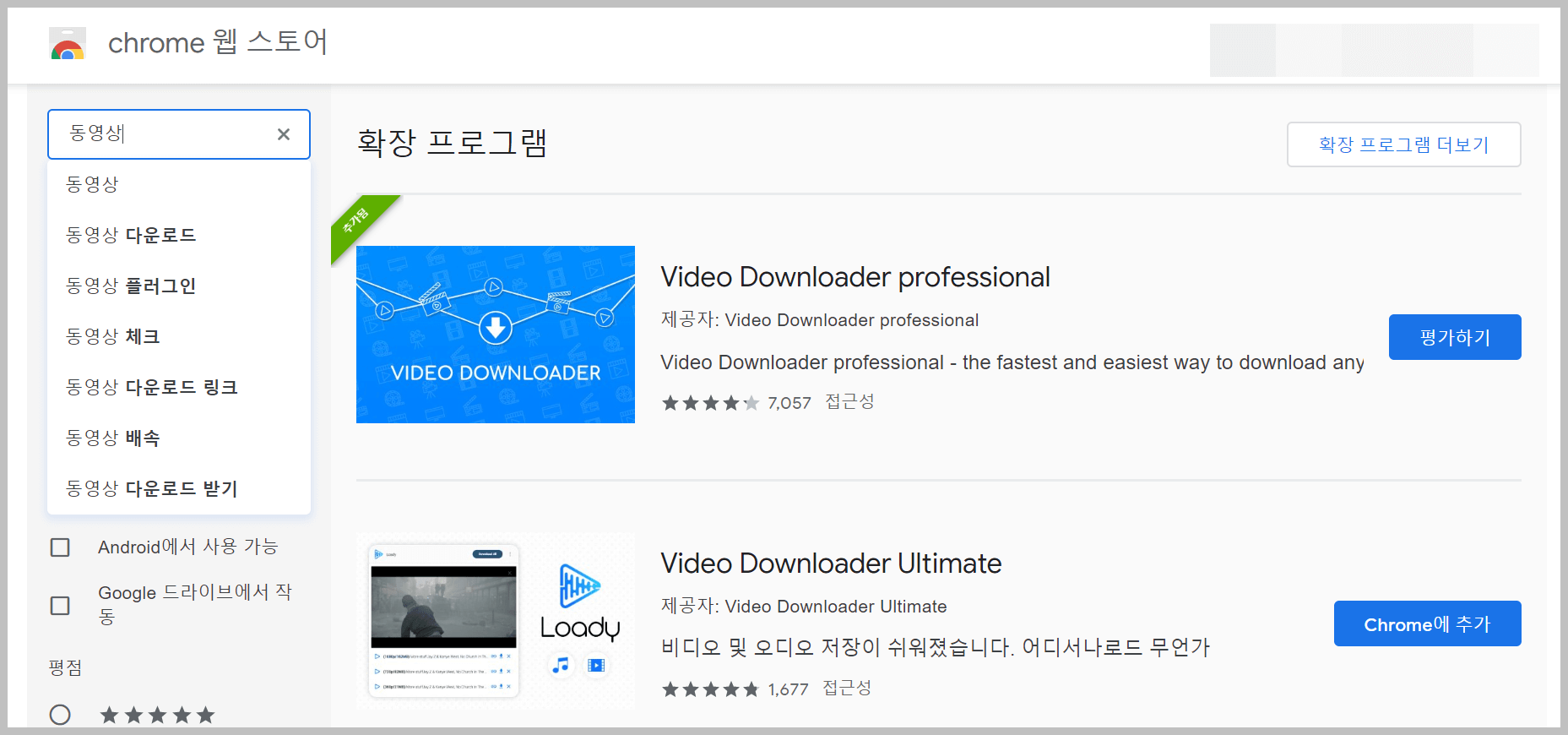Enable the Android에서 사용 가능 checkbox
This screenshot has width=1568, height=735.
60,547
